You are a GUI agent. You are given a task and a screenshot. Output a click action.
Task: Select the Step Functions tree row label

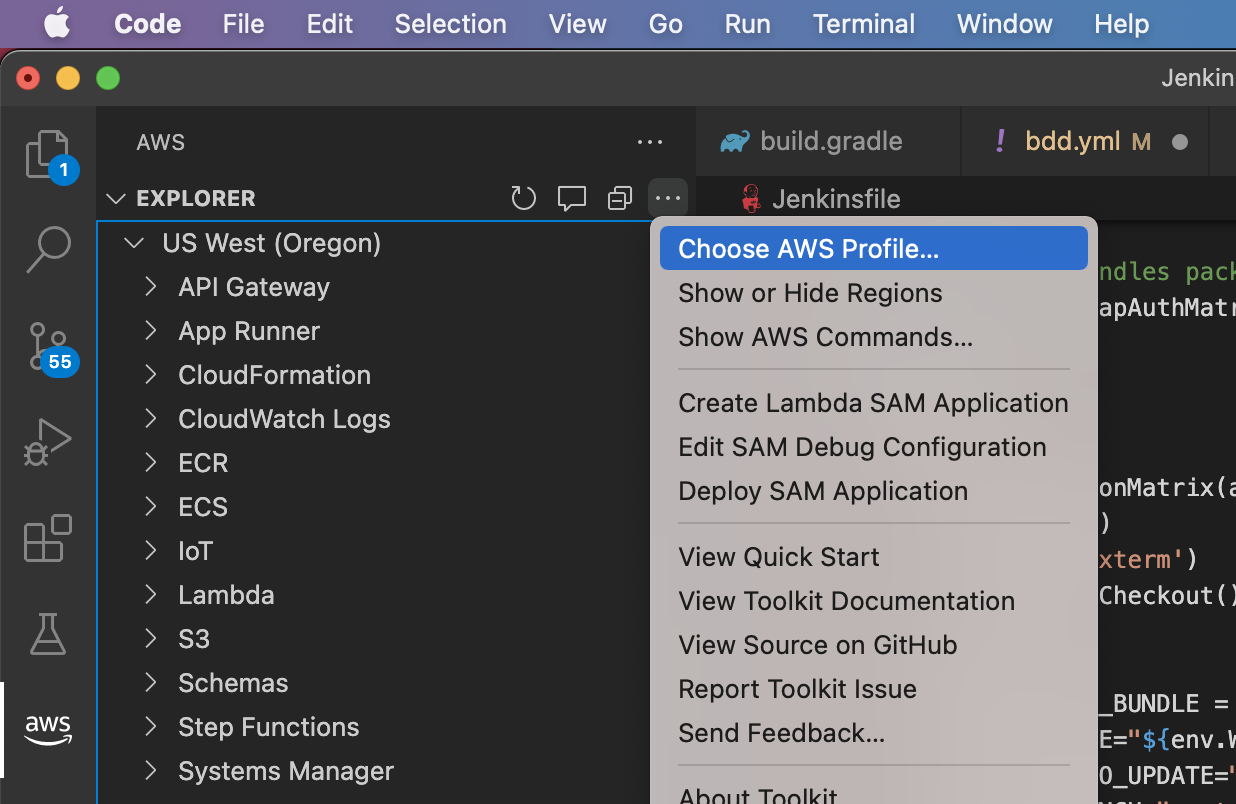(269, 727)
